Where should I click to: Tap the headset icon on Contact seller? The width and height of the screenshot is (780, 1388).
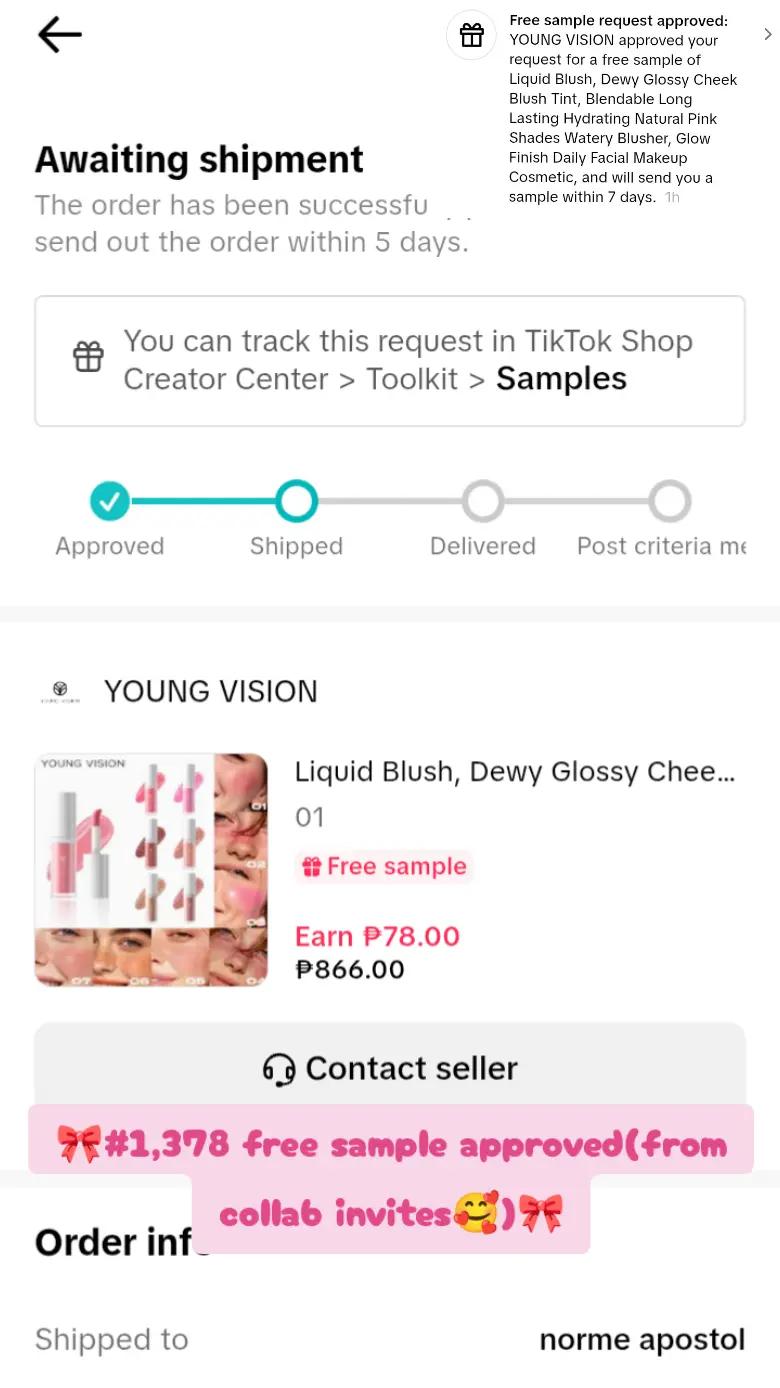pos(279,1069)
